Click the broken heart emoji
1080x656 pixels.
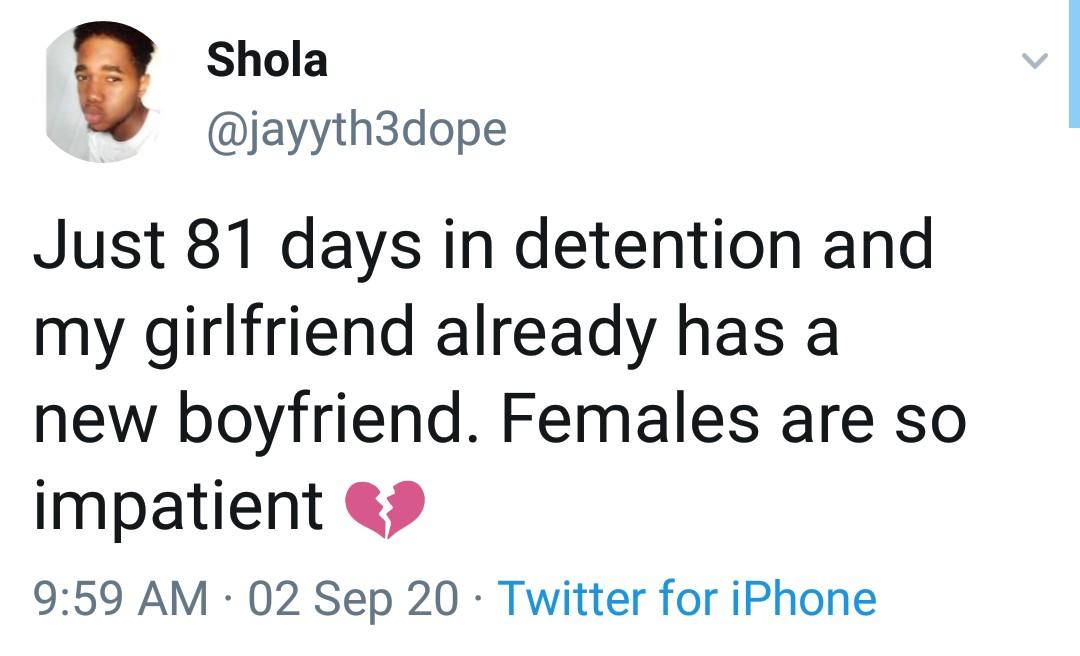coord(385,508)
